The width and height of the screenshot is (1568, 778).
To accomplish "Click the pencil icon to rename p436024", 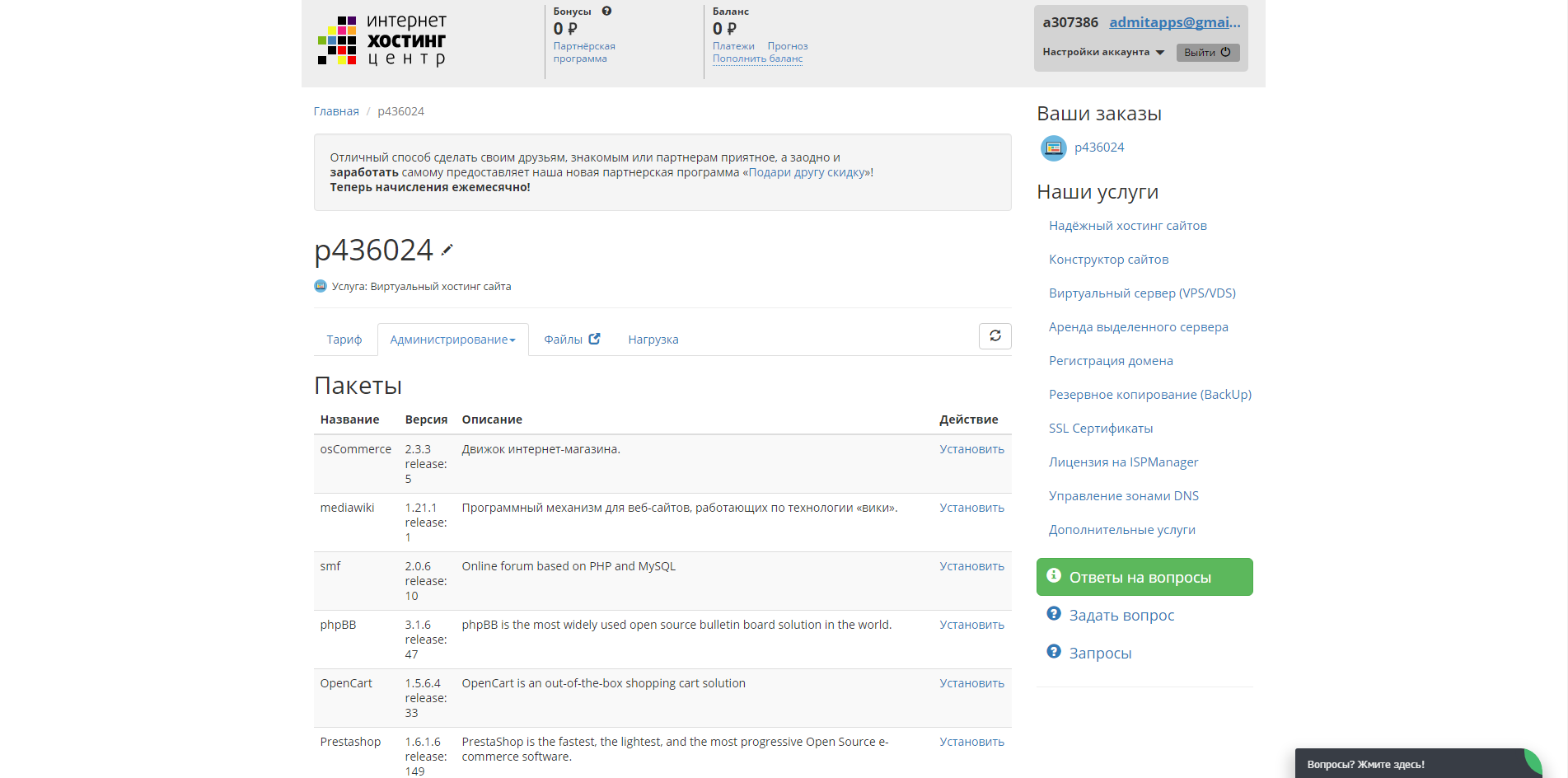I will point(447,250).
